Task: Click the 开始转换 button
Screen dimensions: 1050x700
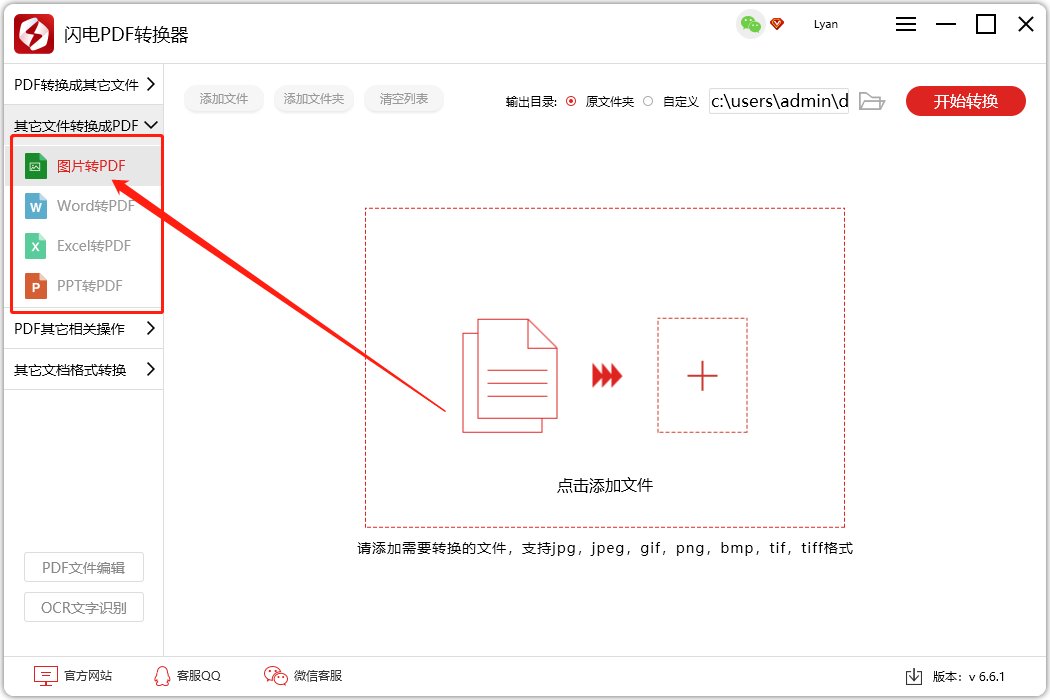Action: coord(964,101)
